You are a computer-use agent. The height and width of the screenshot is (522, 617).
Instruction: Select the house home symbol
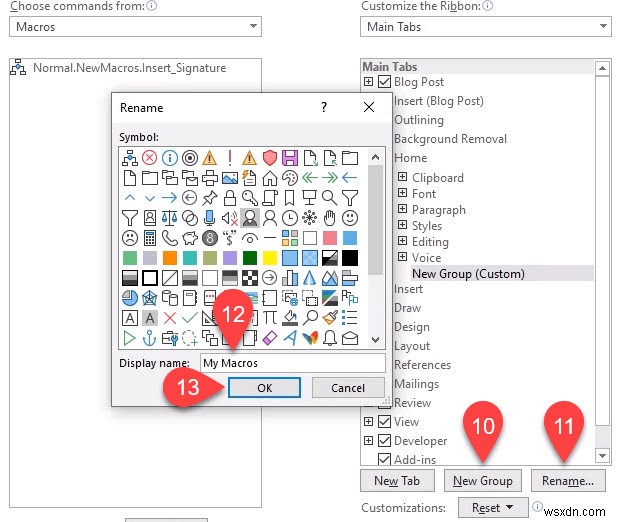tap(270, 178)
